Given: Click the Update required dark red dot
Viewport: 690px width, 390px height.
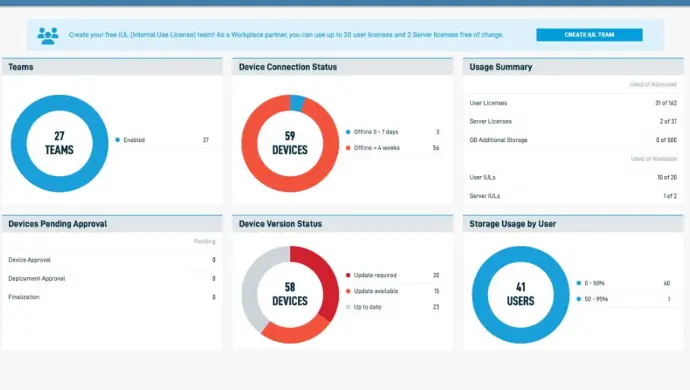Looking at the screenshot, I should click(x=348, y=276).
